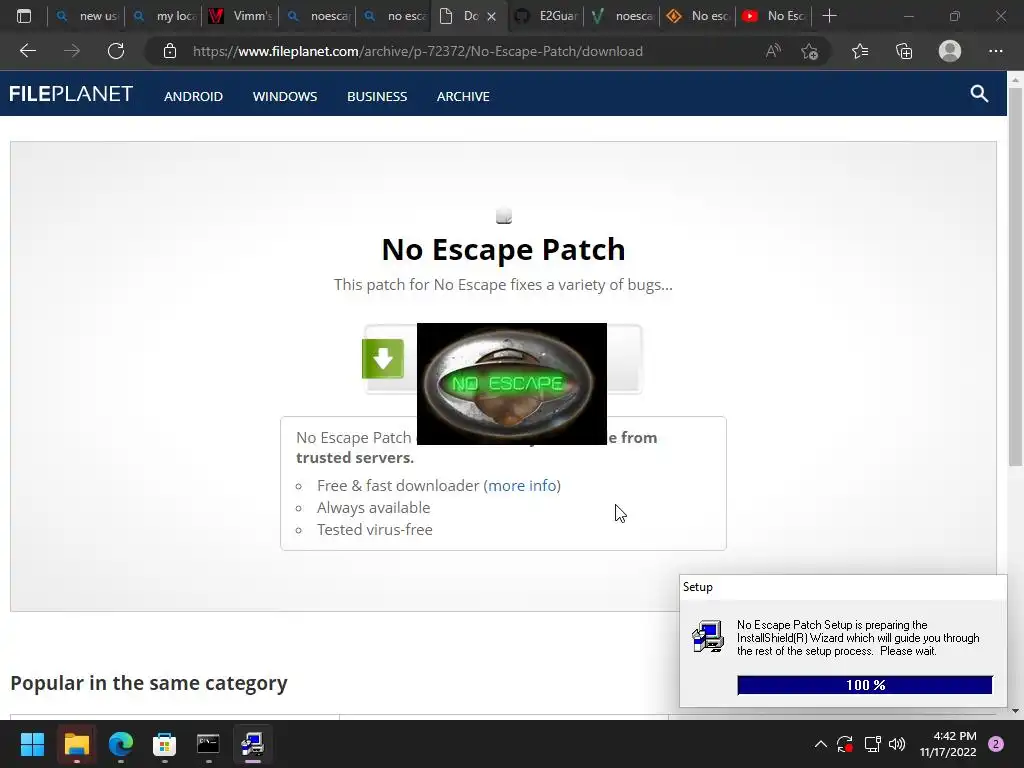Open the WINDOWS menu item

[x=285, y=96]
